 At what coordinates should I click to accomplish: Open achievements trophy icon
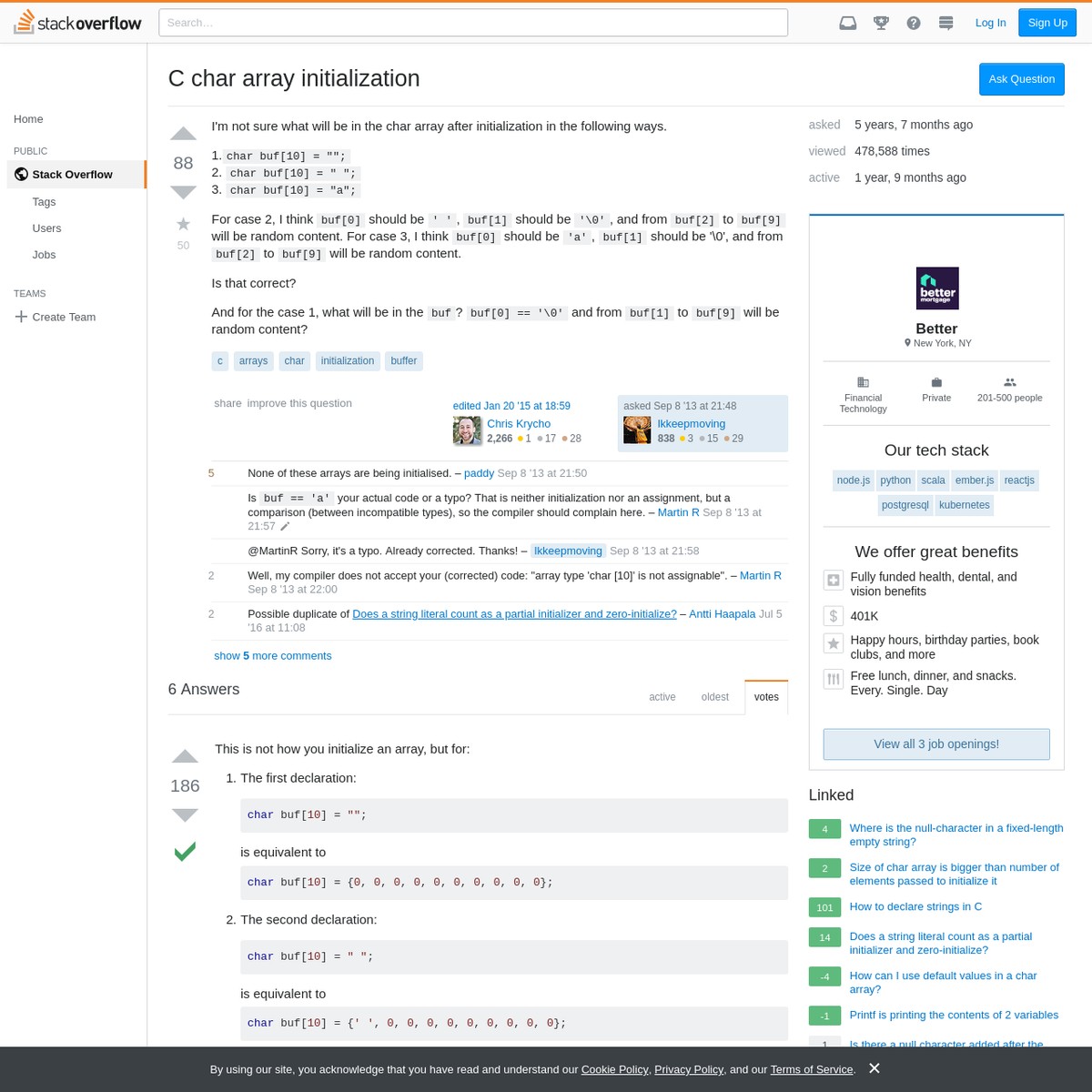881,23
